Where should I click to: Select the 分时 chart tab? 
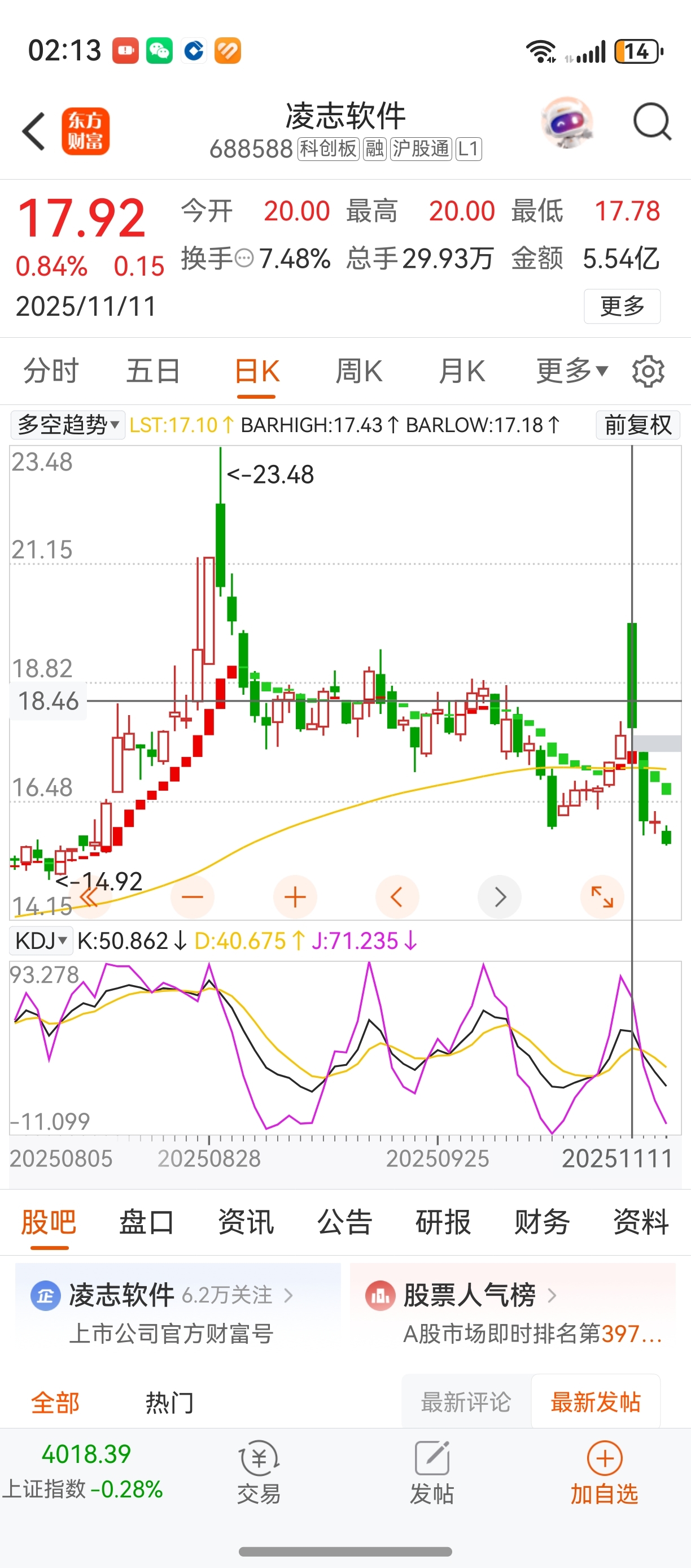[51, 371]
